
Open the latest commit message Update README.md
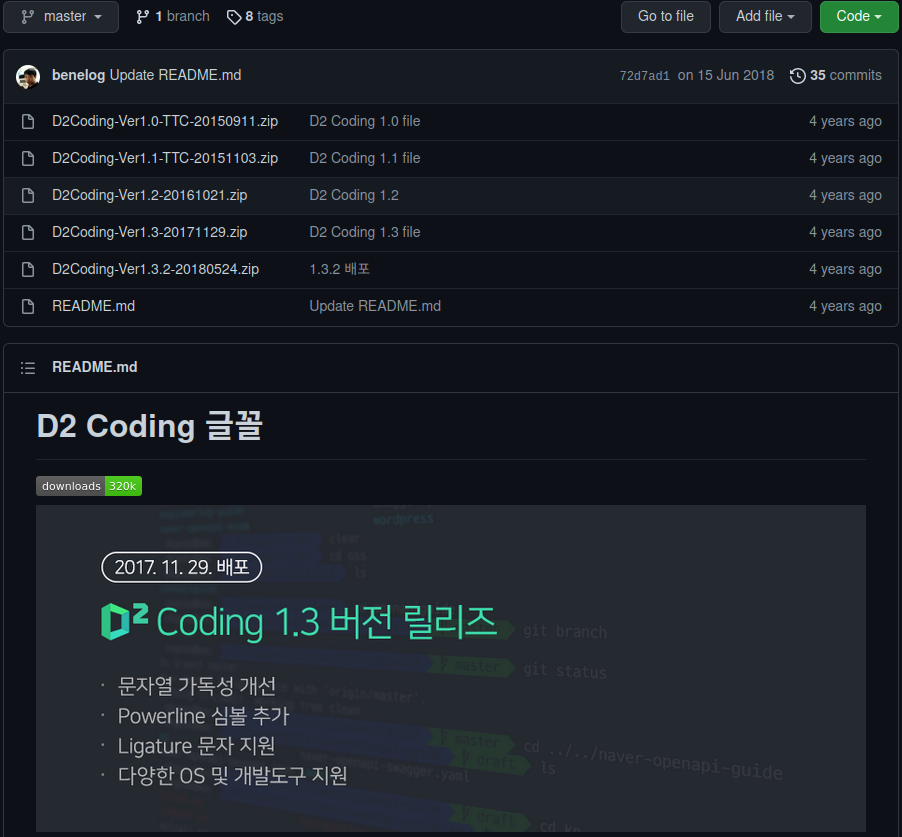(175, 75)
